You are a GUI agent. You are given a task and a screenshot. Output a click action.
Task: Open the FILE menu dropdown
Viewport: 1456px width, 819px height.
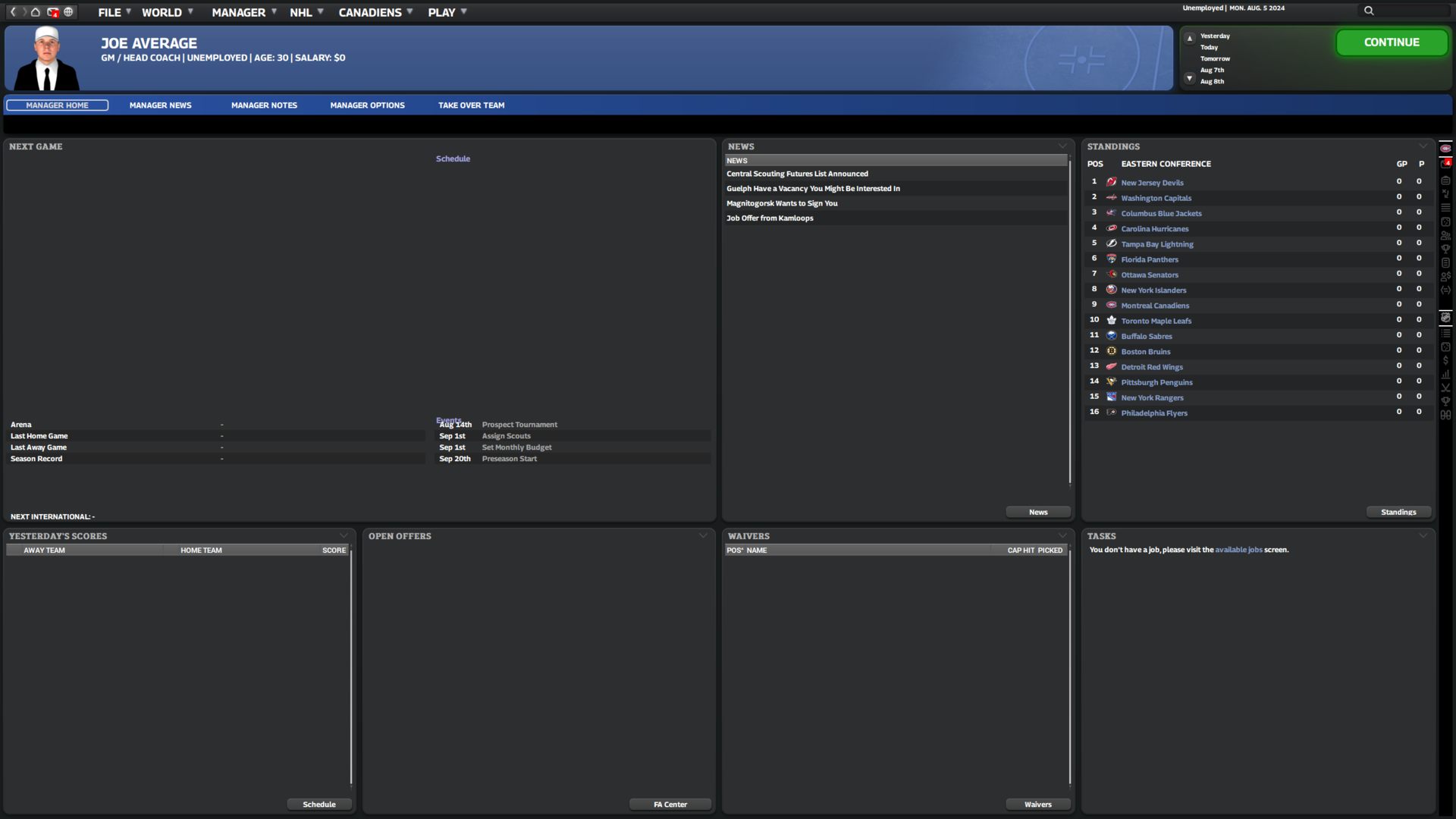115,12
